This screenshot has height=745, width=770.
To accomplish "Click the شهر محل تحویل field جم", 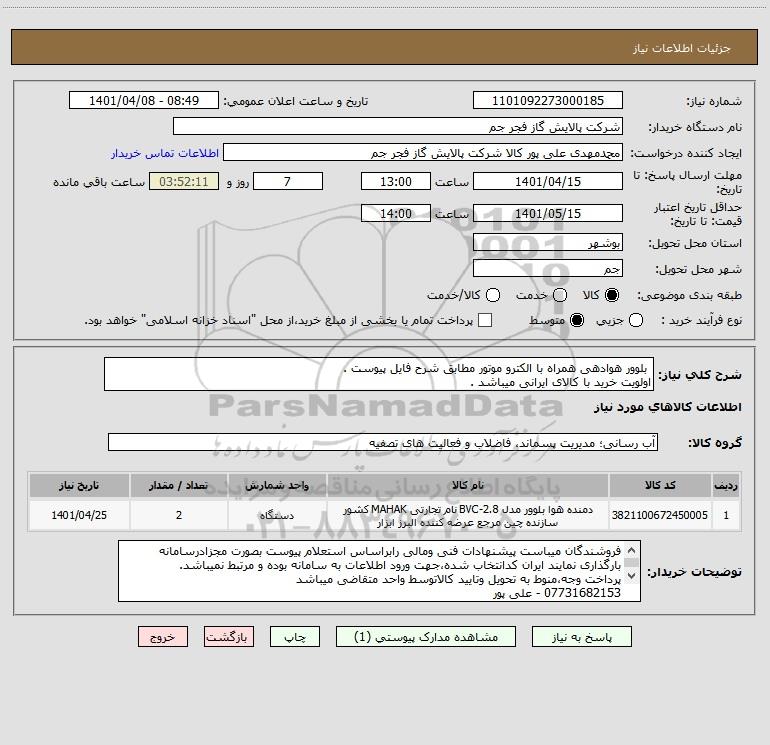I will point(548,269).
